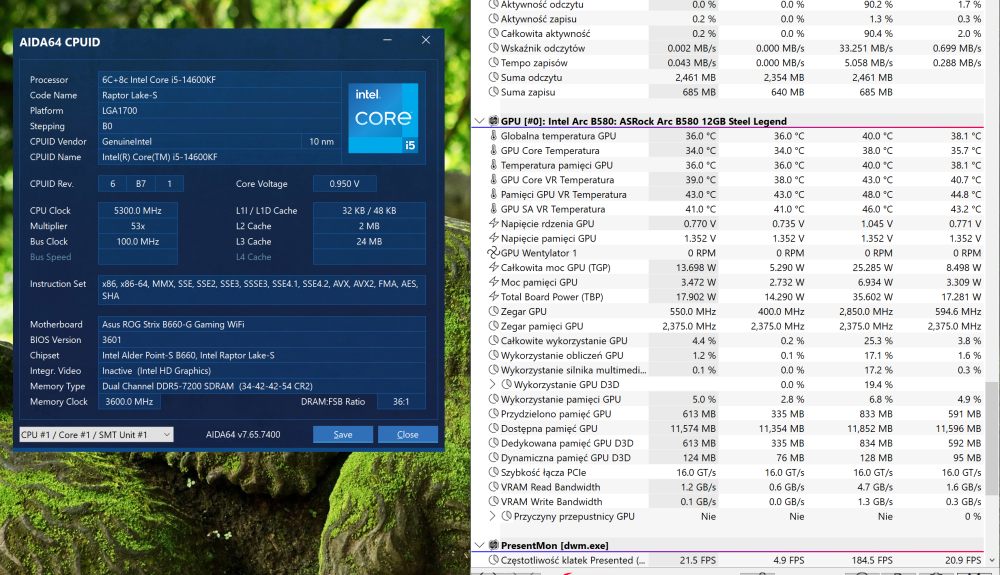Click circle icon next to Suma zapisu
The height and width of the screenshot is (575, 1000).
point(493,92)
